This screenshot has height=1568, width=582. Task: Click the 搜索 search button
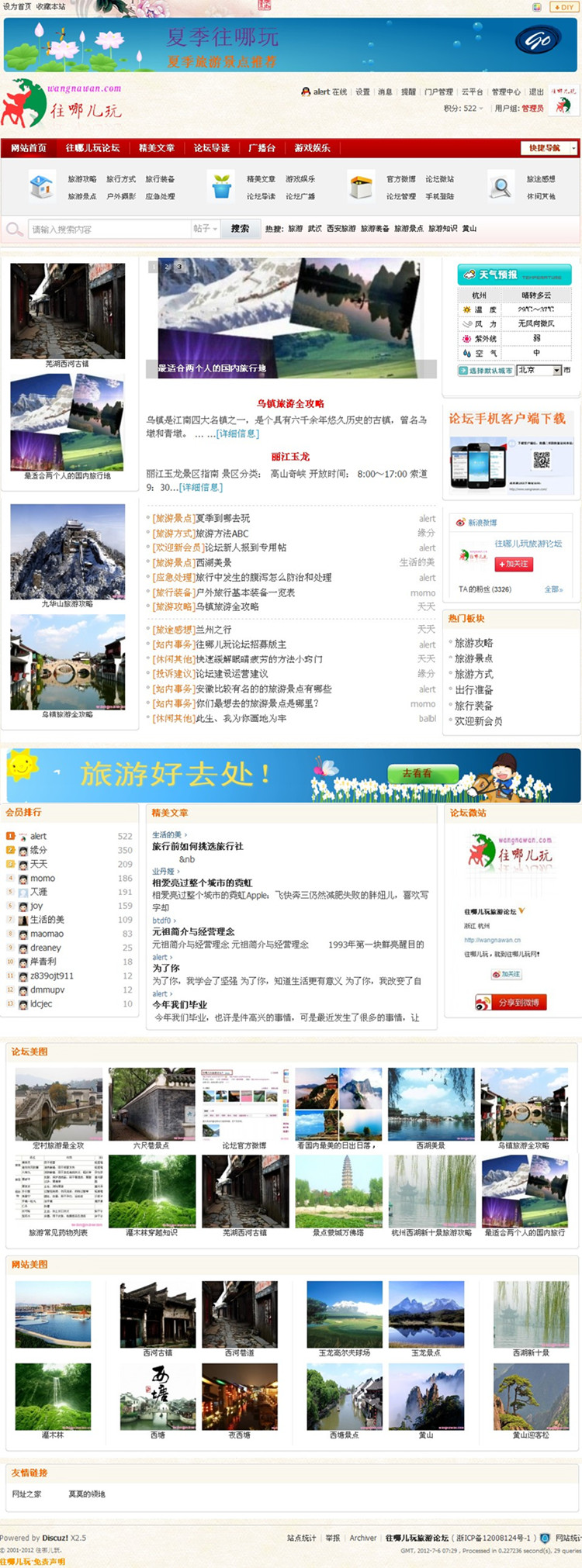[241, 229]
